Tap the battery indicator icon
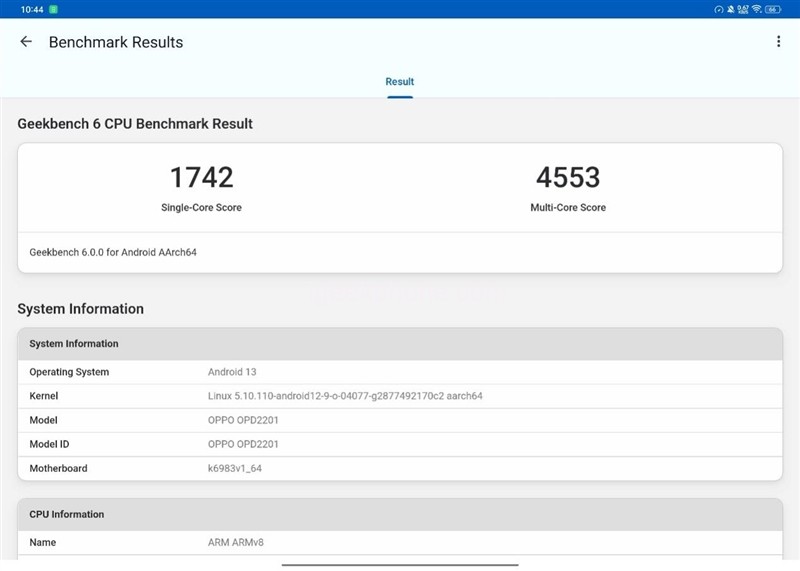This screenshot has width=800, height=571. 773,9
